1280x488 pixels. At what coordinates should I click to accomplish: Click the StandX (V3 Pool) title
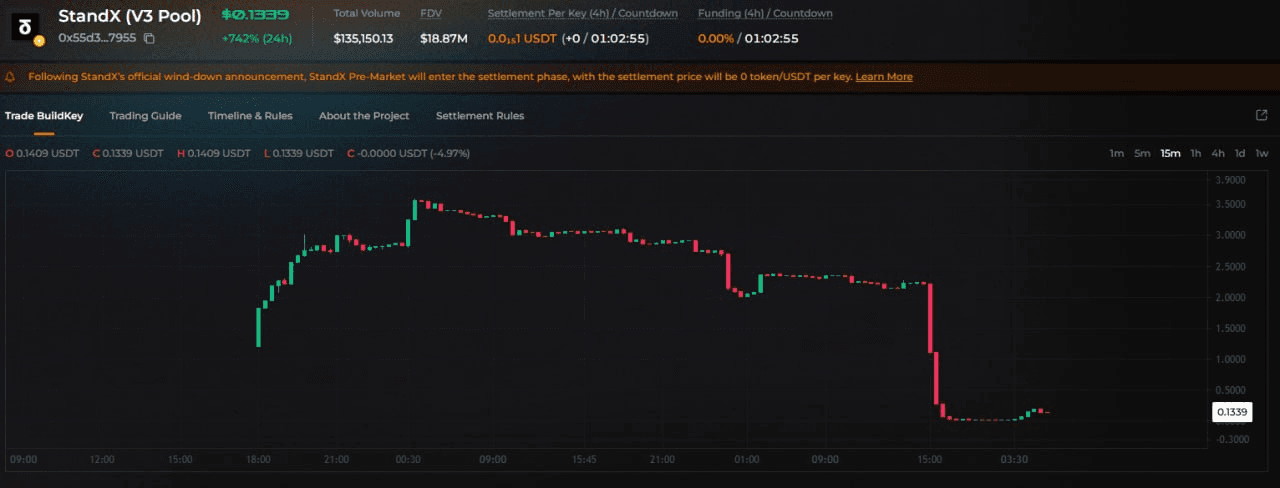tap(130, 16)
